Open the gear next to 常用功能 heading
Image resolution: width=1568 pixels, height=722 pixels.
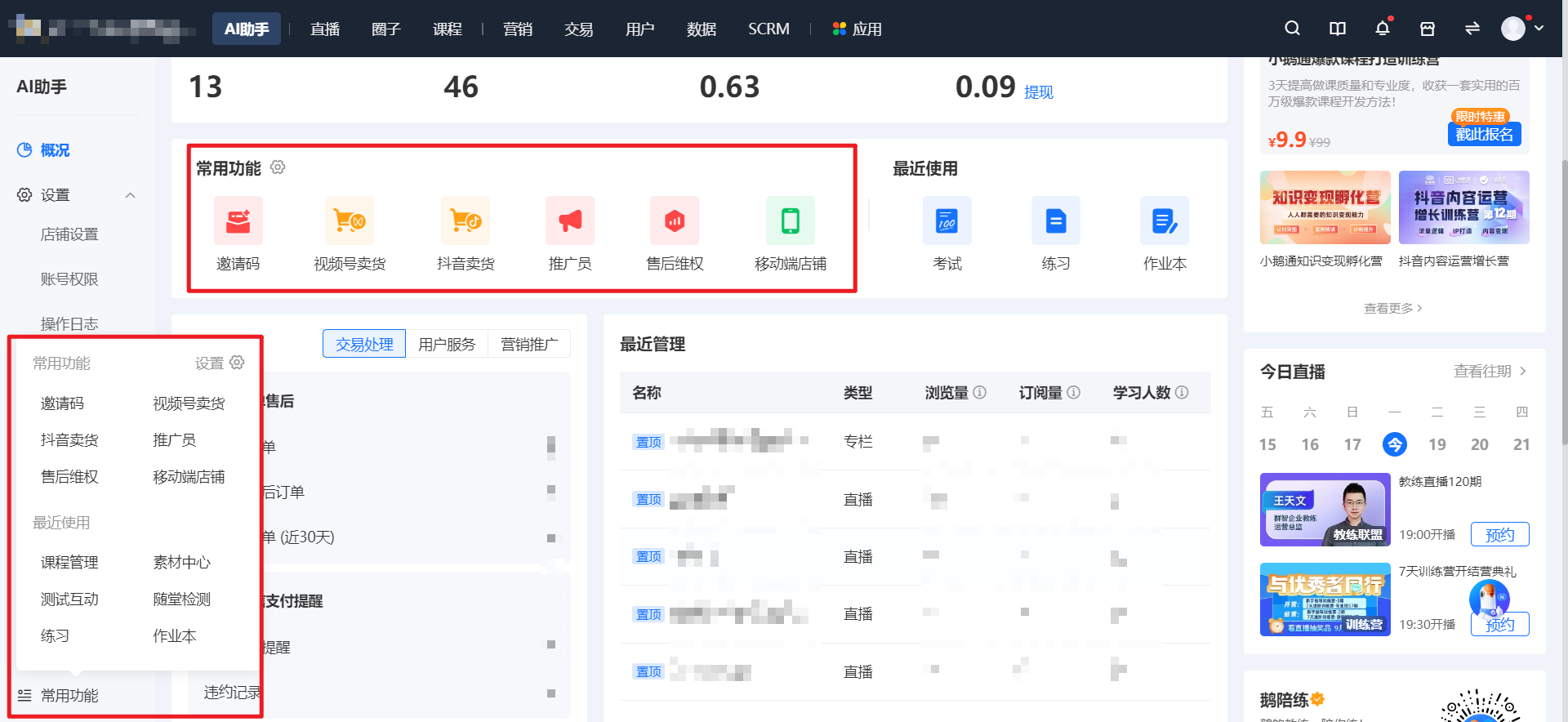click(x=278, y=167)
